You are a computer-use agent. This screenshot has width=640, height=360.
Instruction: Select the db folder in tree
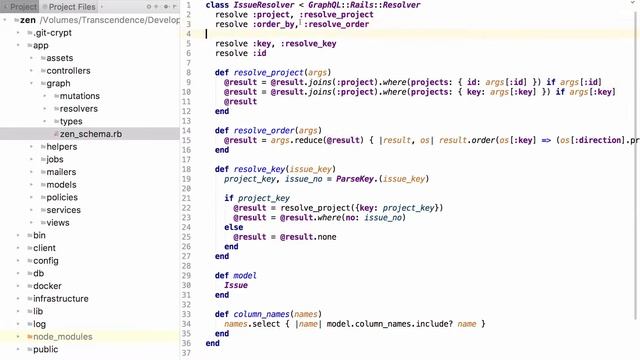39,273
